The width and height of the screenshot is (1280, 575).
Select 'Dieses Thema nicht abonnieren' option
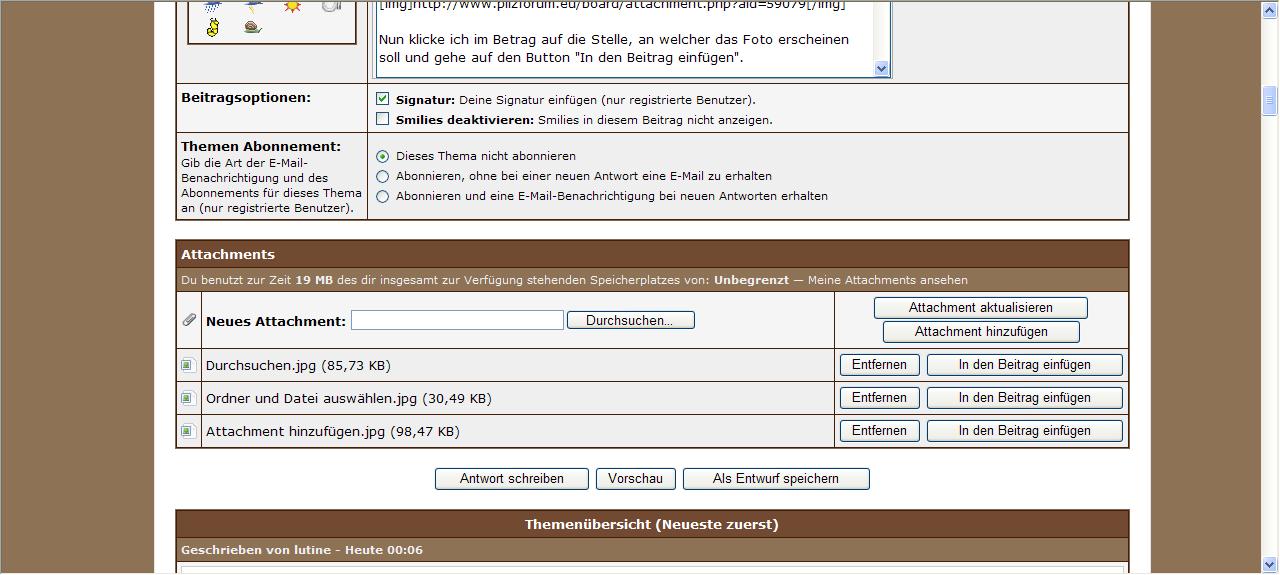[383, 157]
